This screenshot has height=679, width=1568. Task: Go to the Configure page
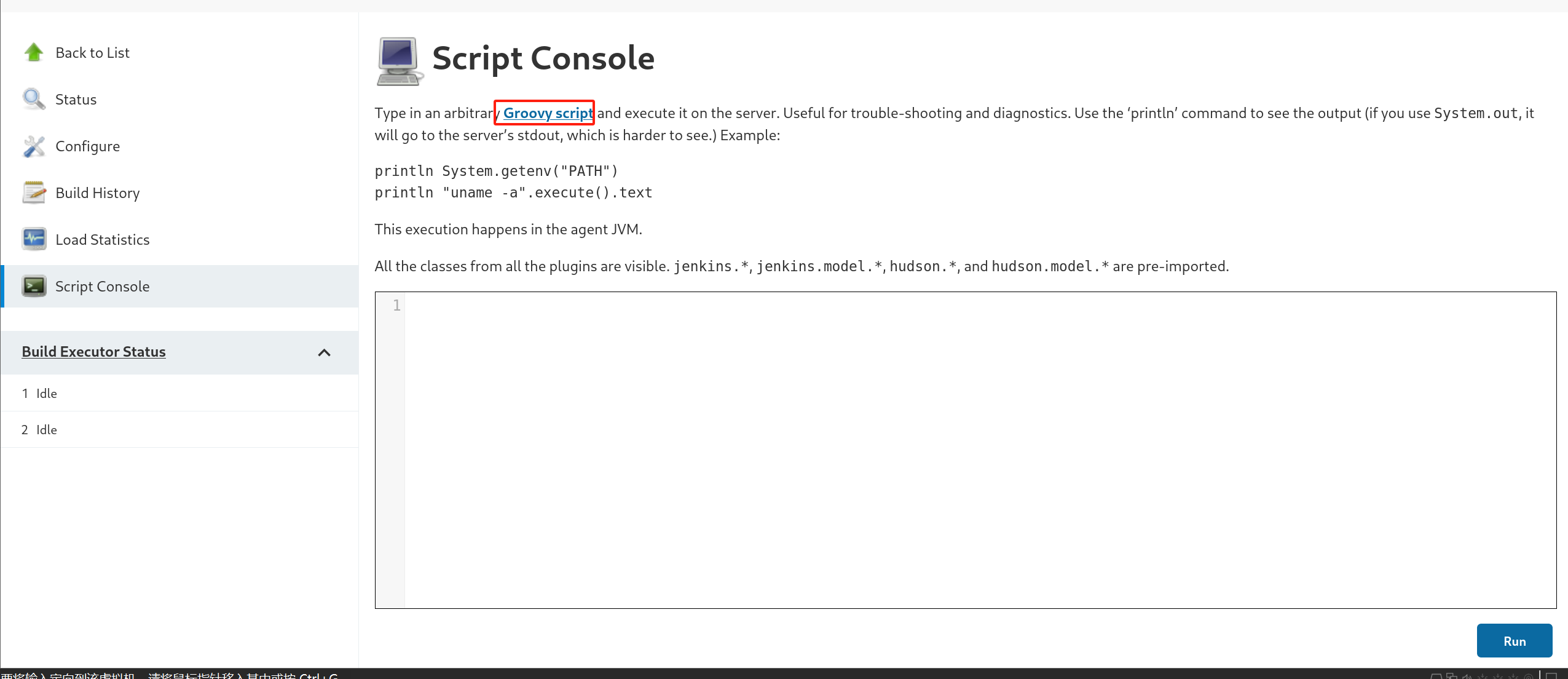[88, 146]
